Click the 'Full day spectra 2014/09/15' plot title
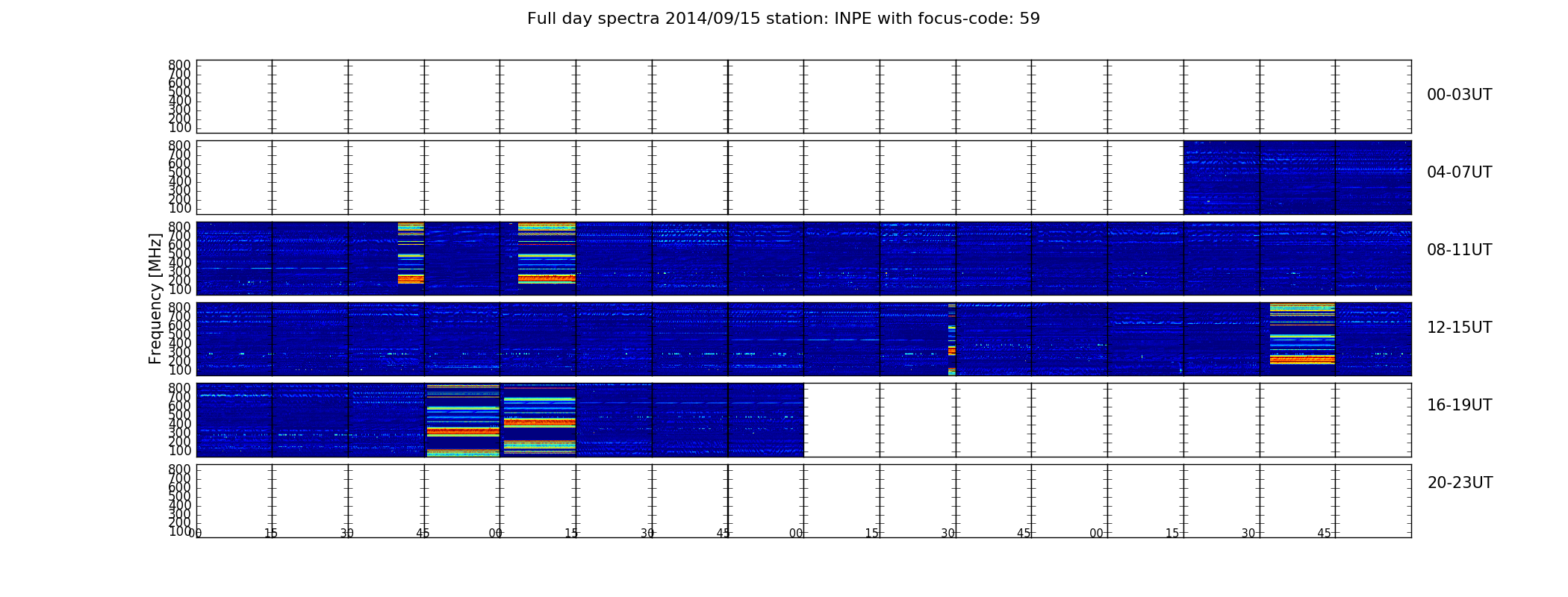The image size is (1568, 597). click(783, 19)
